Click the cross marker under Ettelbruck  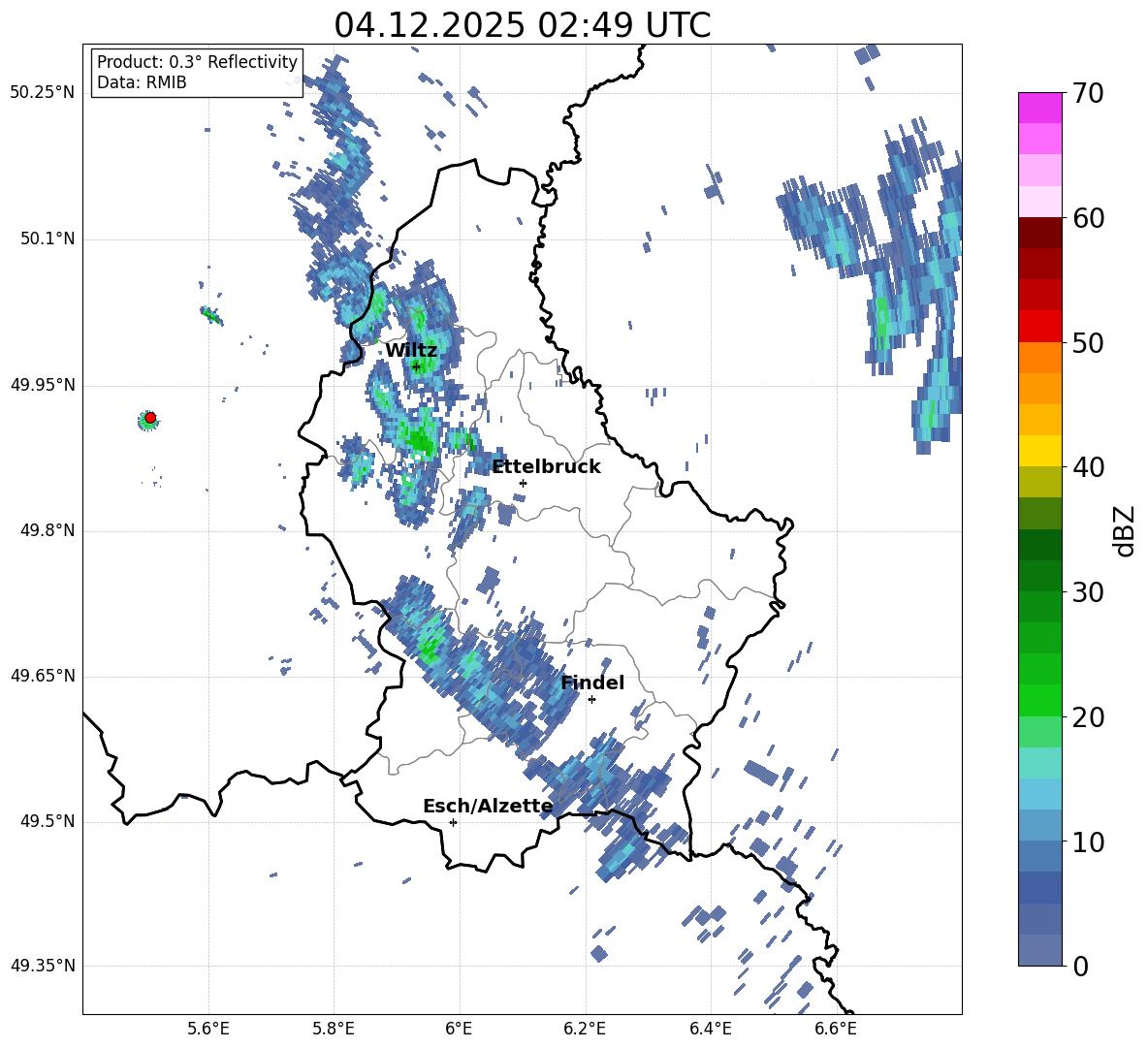(x=523, y=483)
